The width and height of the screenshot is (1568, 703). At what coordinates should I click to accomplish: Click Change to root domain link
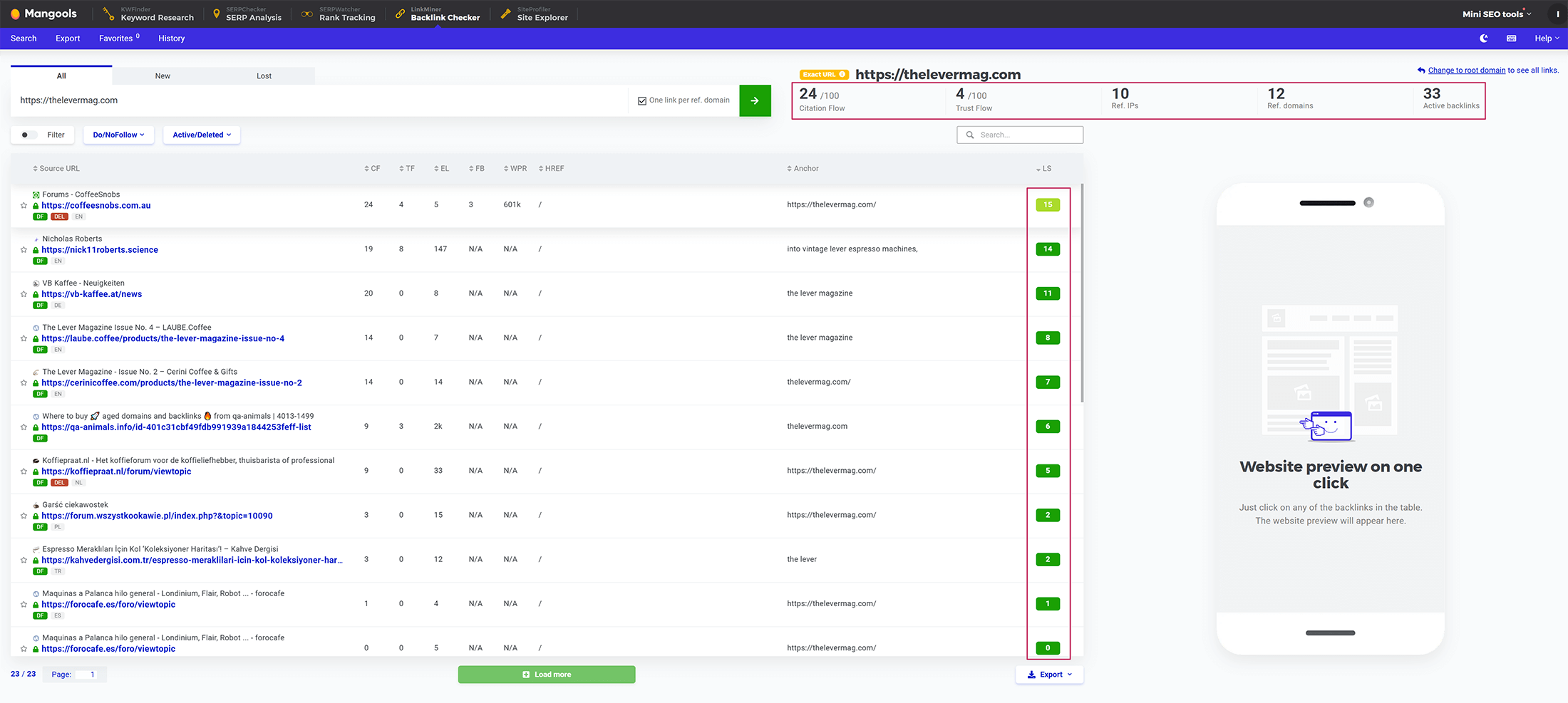coord(1467,71)
